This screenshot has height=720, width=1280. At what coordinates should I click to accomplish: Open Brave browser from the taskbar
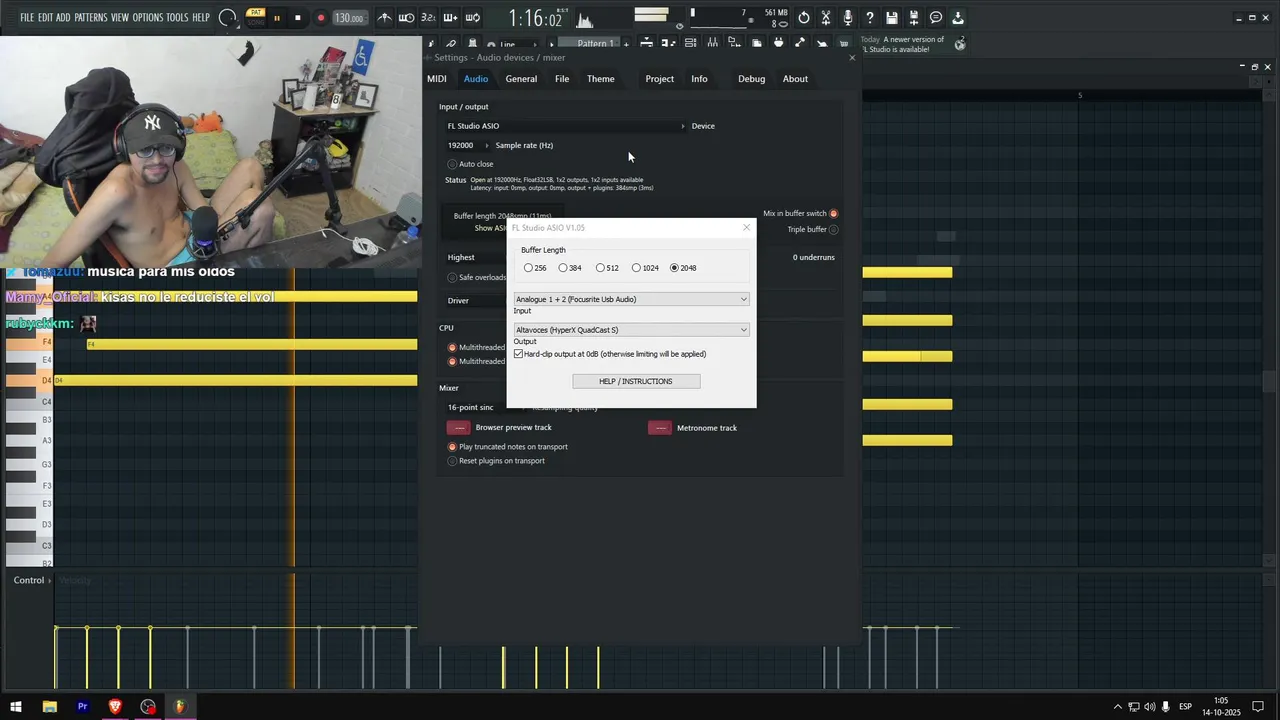click(x=115, y=707)
